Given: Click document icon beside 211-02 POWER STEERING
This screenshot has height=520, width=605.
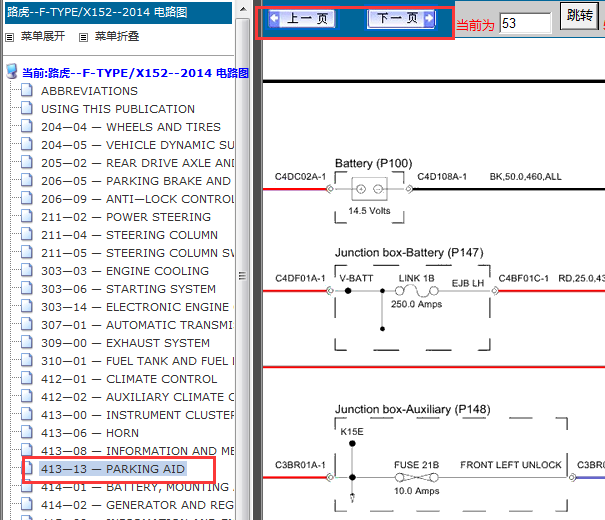Looking at the screenshot, I should [27, 216].
